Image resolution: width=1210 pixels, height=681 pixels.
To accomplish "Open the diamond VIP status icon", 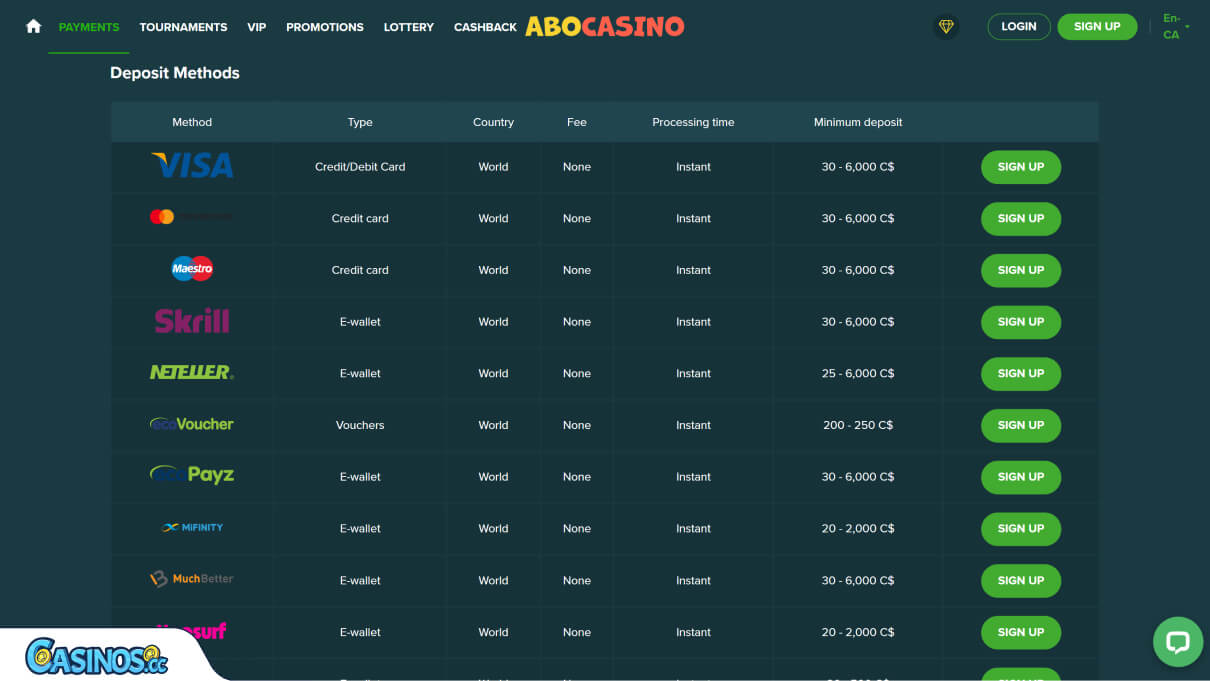I will pos(946,27).
